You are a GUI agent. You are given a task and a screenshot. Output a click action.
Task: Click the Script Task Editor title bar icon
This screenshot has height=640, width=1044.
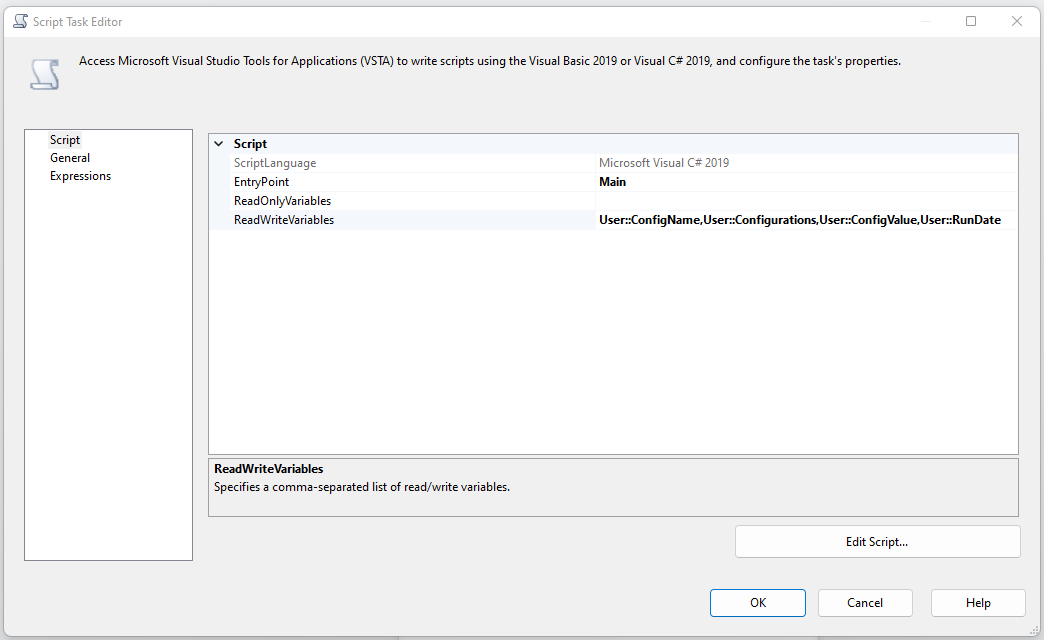(x=20, y=21)
